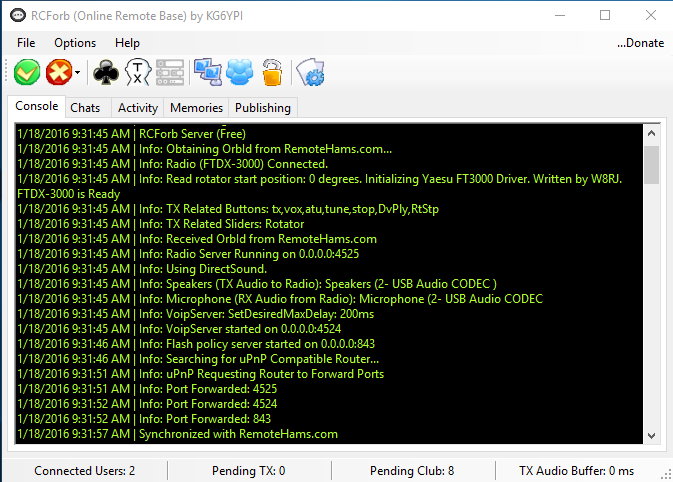Click the ...Donate link

pos(640,43)
